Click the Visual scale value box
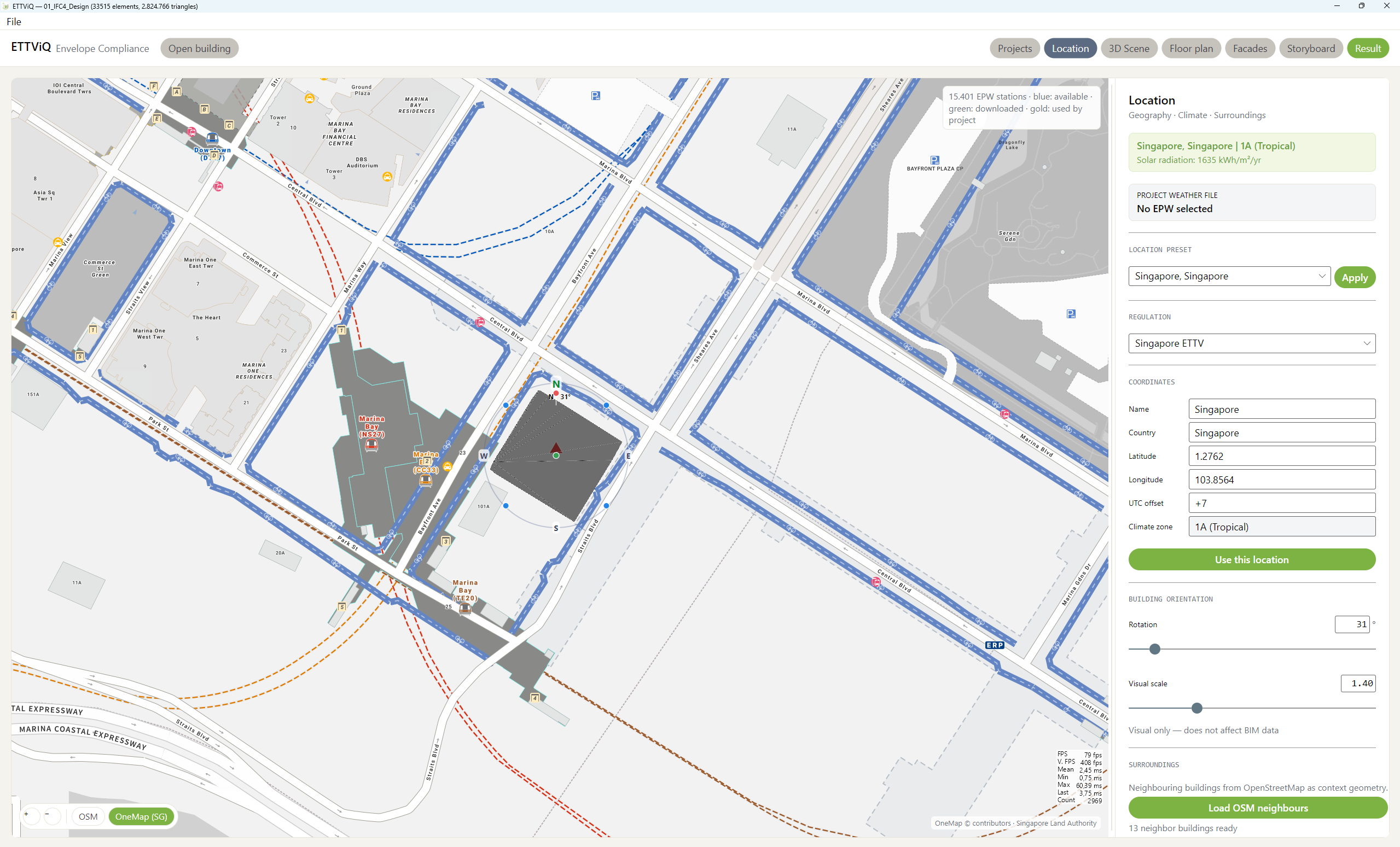The width and height of the screenshot is (1400, 847). coord(1358,684)
